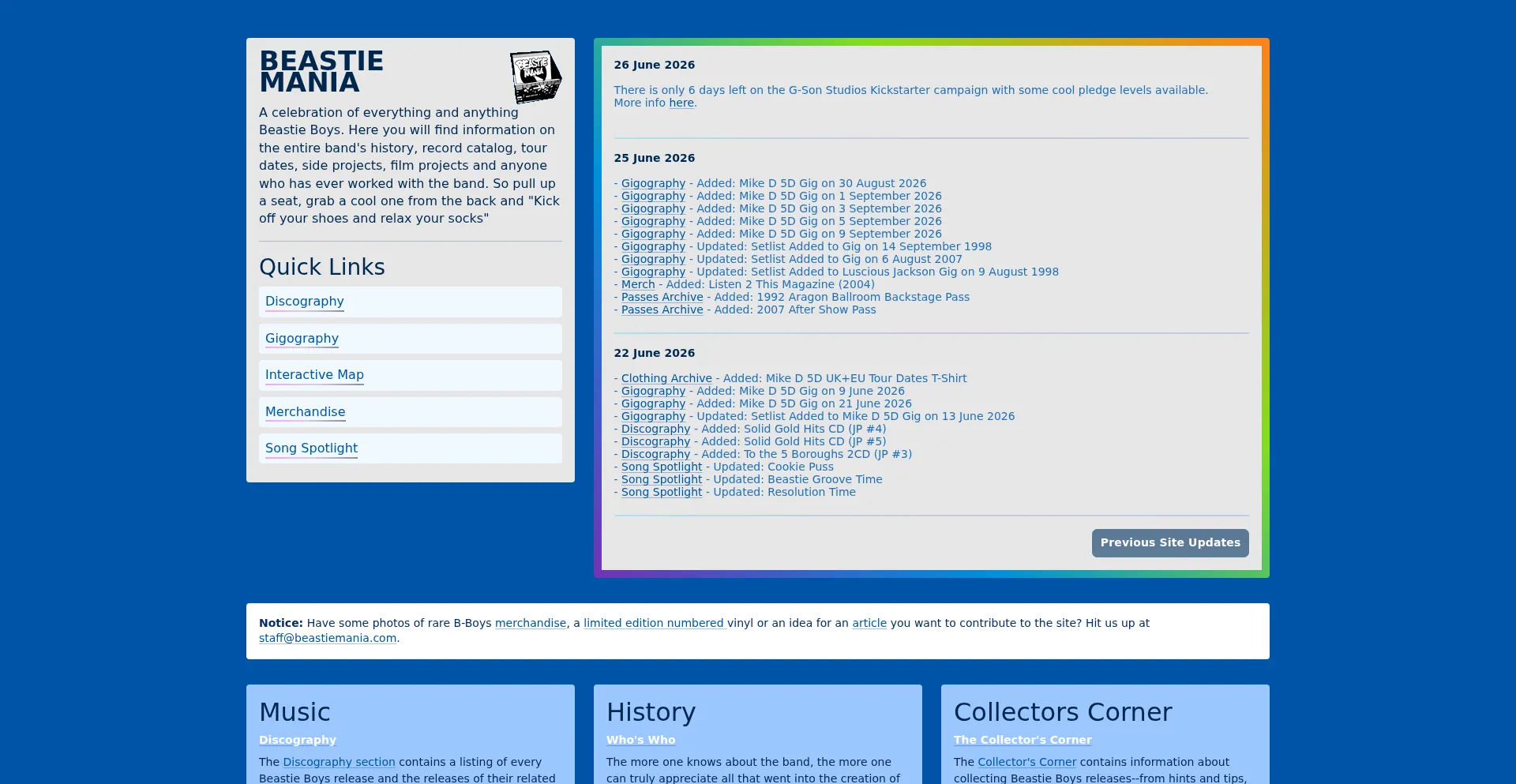Click the Discography section link in Music text

(x=339, y=763)
